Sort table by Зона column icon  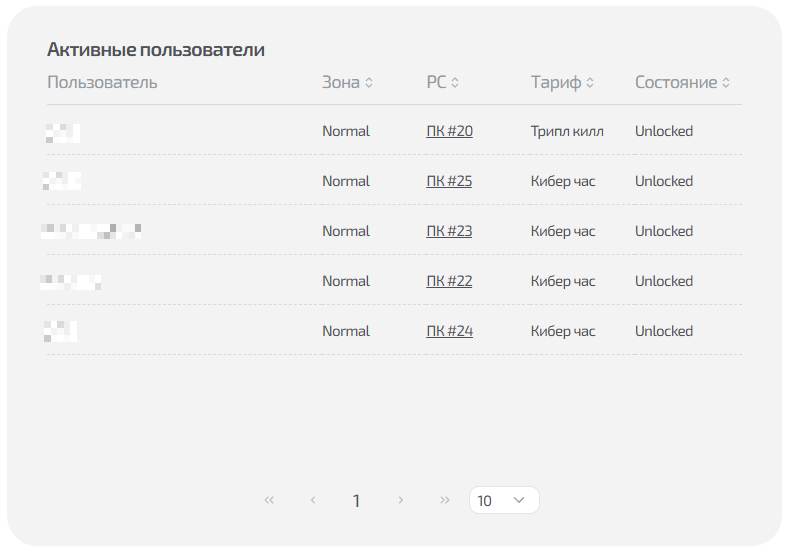click(x=369, y=83)
